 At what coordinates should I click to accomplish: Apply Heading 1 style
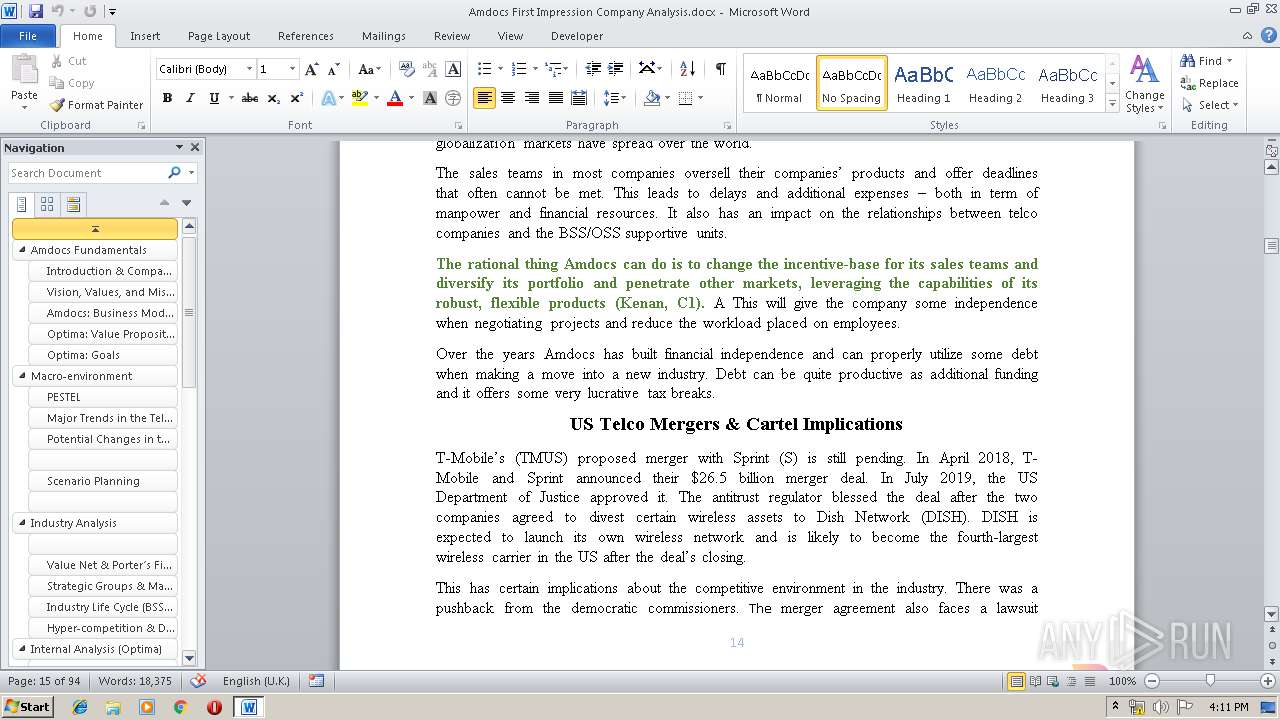pos(924,82)
